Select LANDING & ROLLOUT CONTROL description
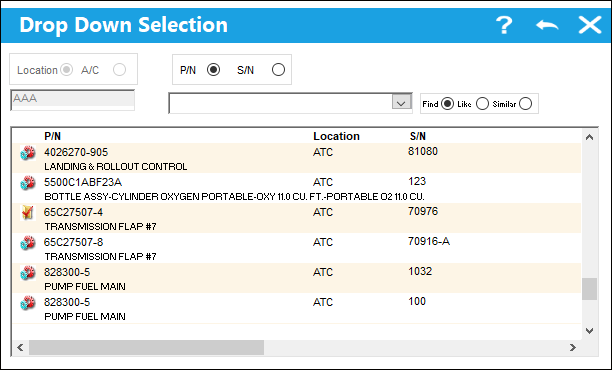This screenshot has height=370, width=612. pos(116,167)
